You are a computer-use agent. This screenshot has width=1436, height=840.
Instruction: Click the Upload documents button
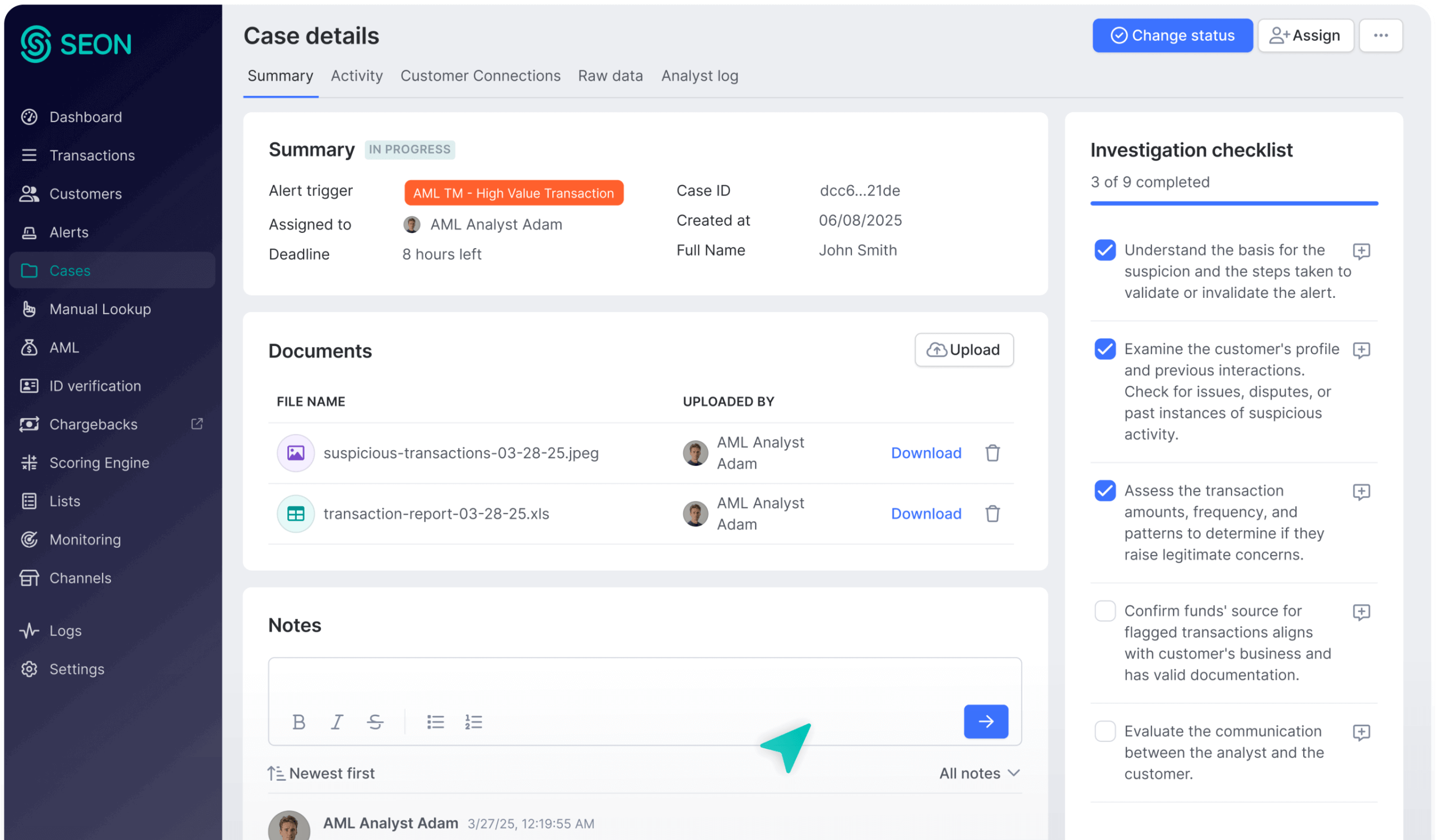[964, 349]
